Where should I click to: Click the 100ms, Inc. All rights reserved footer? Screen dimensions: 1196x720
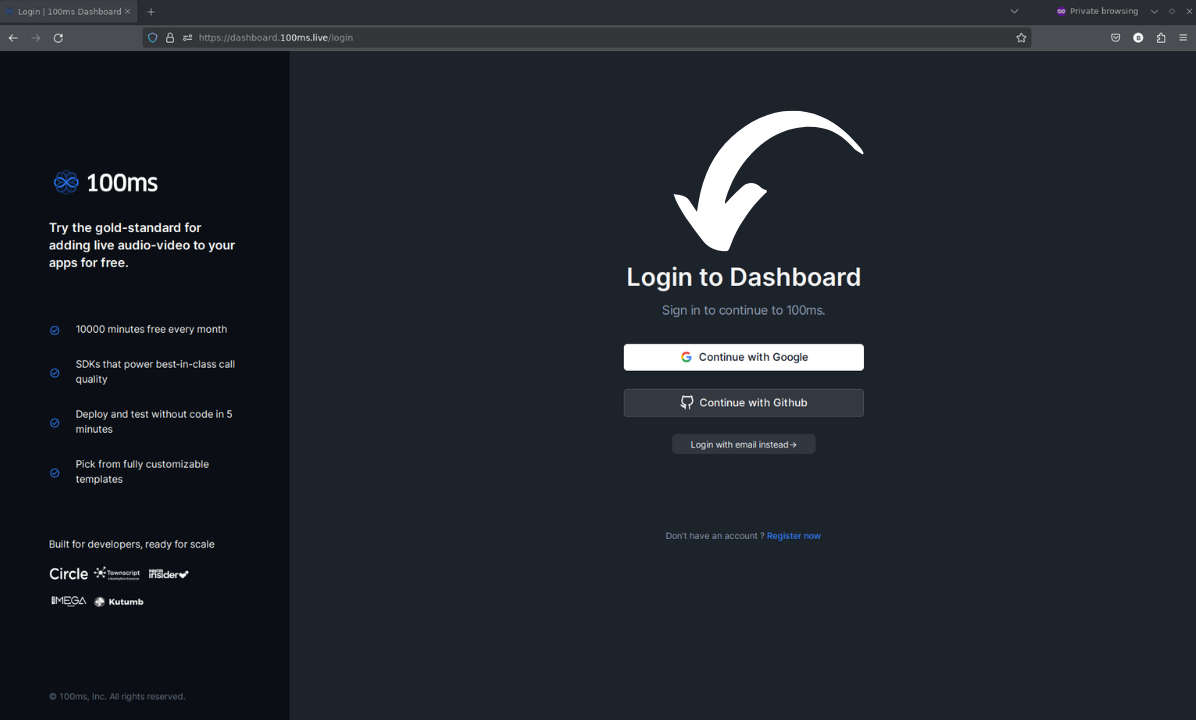117,696
